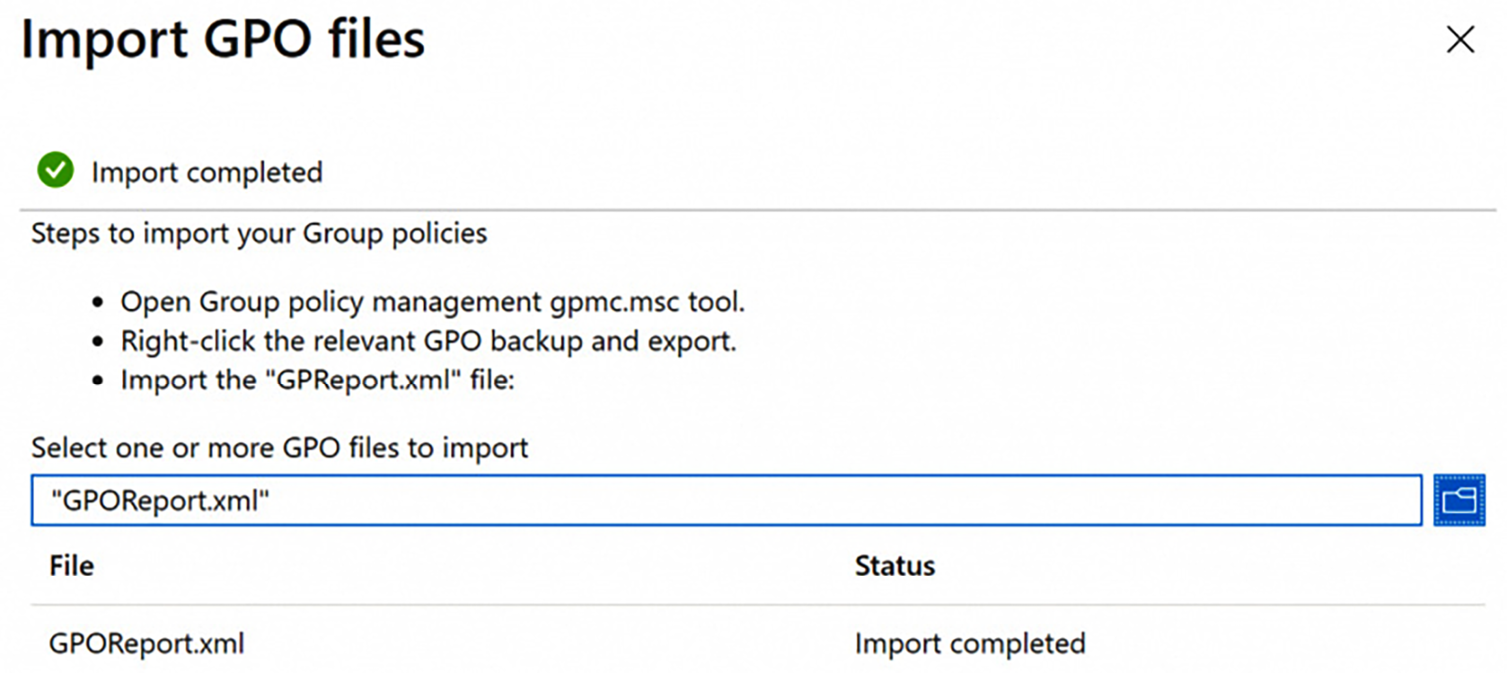The image size is (1507, 673).
Task: Click the Import completed status cell
Action: coord(969,643)
